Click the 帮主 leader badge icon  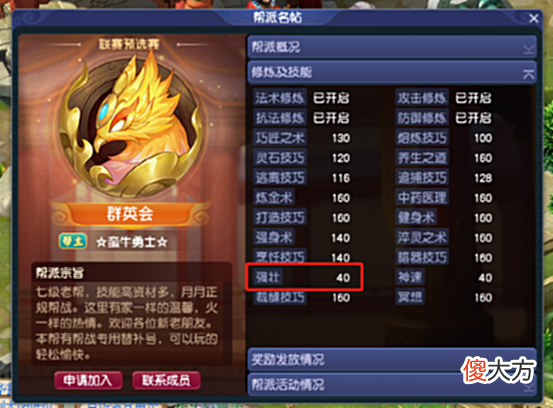click(x=73, y=242)
